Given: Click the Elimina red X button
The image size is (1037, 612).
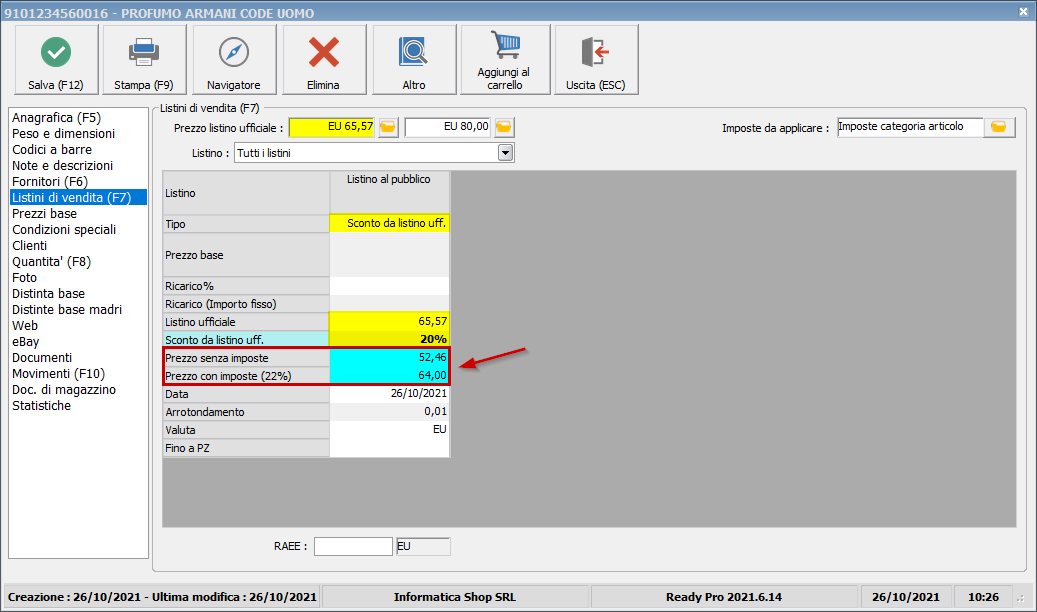Looking at the screenshot, I should coord(323,60).
